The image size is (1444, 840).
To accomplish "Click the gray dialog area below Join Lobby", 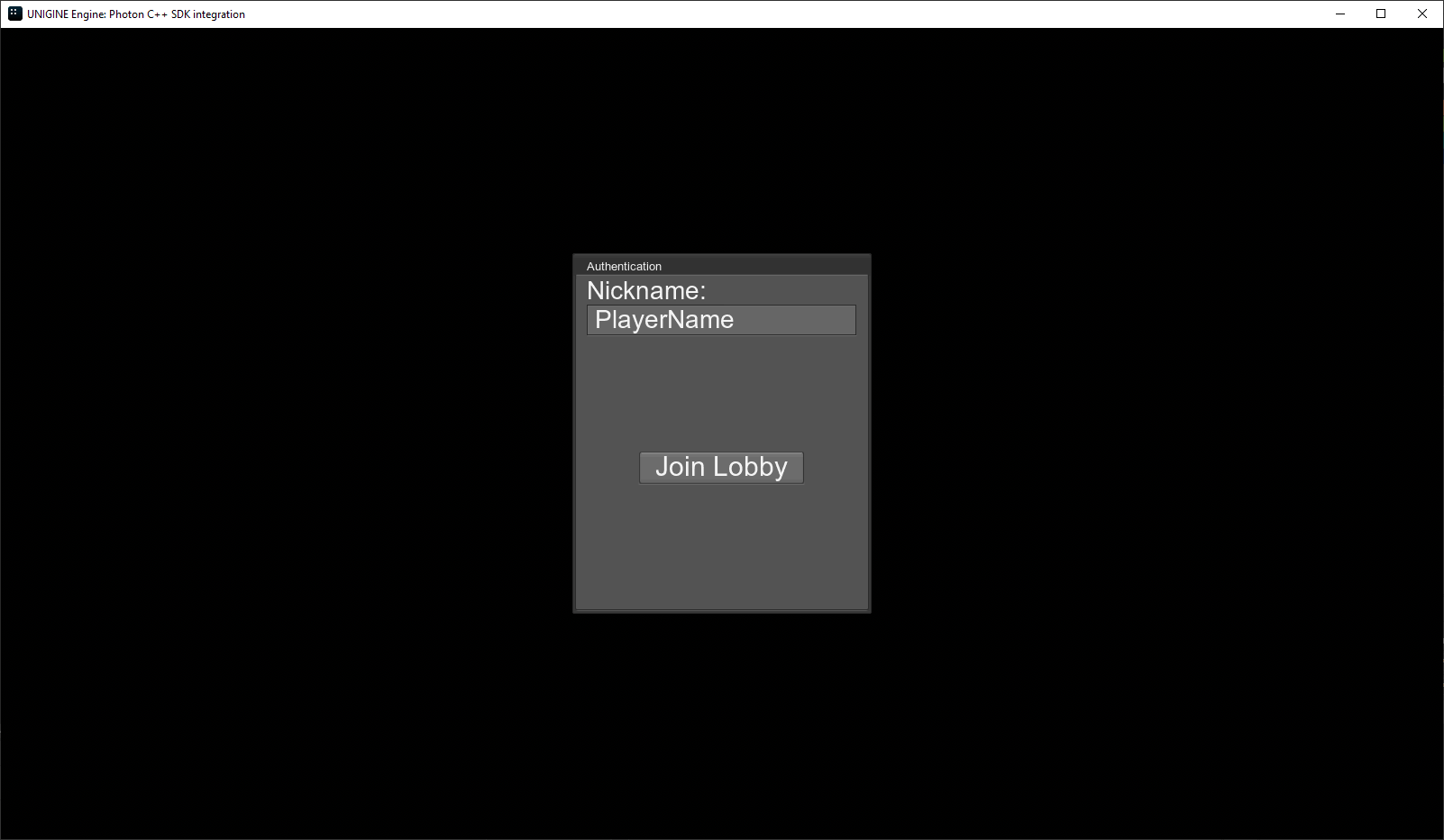I will (x=720, y=550).
